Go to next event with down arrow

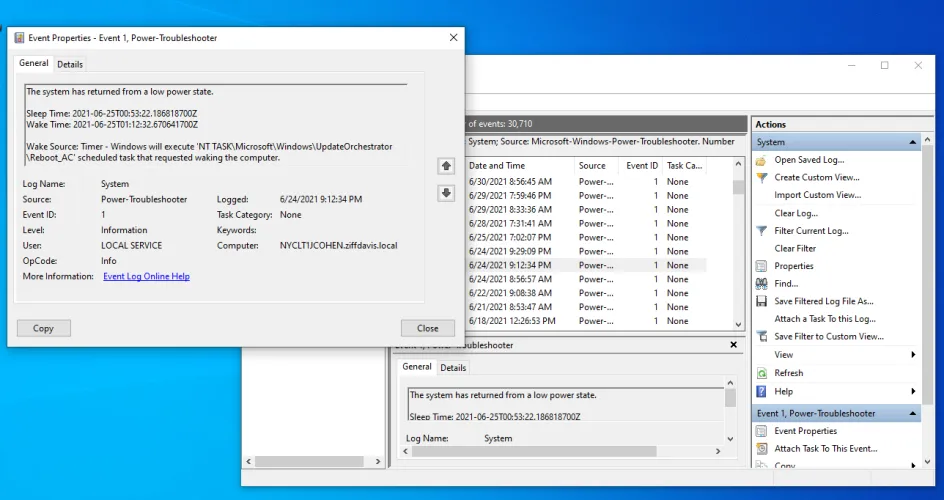pos(446,193)
